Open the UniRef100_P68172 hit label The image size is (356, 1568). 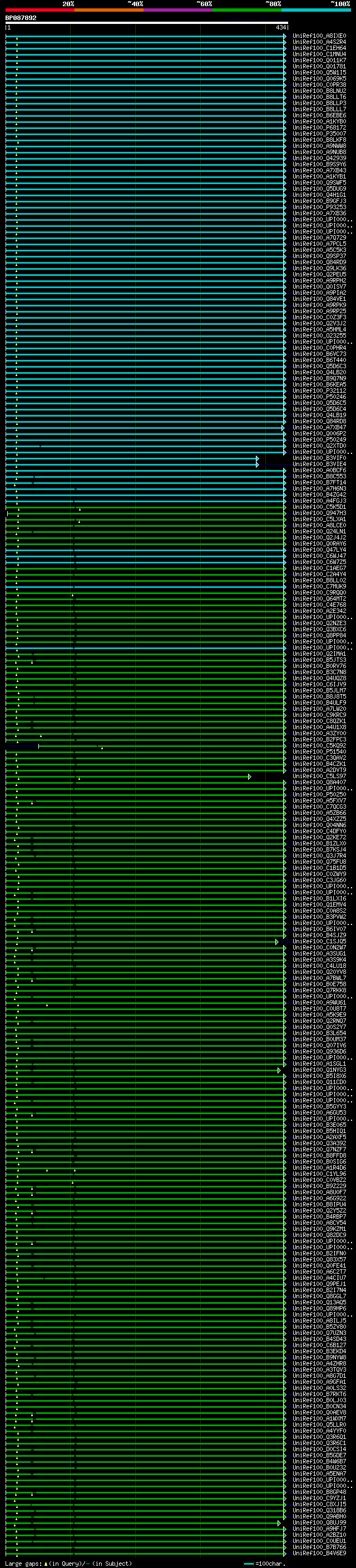319,128
